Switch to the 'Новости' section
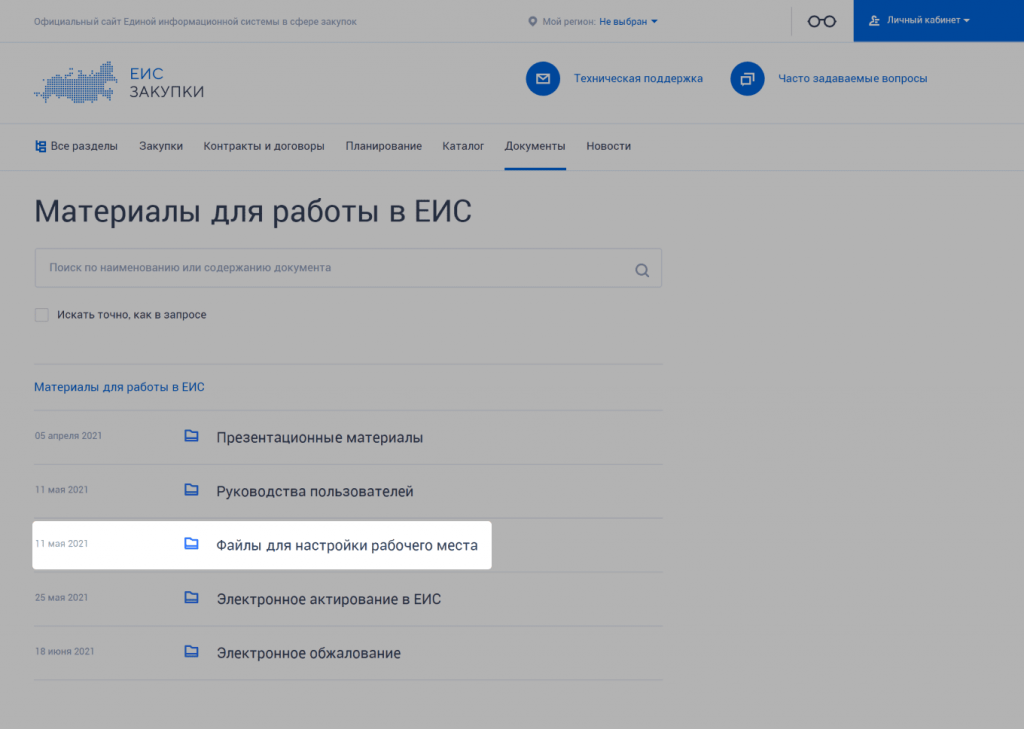The height and width of the screenshot is (729, 1024). click(x=608, y=146)
